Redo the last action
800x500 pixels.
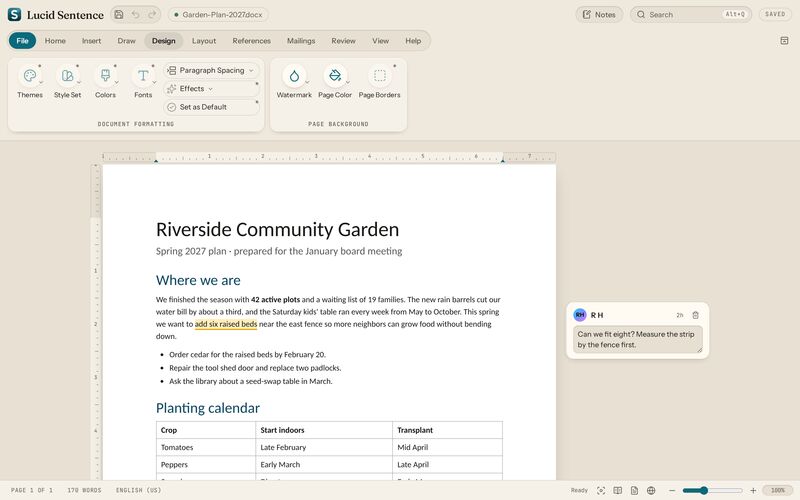pyautogui.click(x=152, y=14)
